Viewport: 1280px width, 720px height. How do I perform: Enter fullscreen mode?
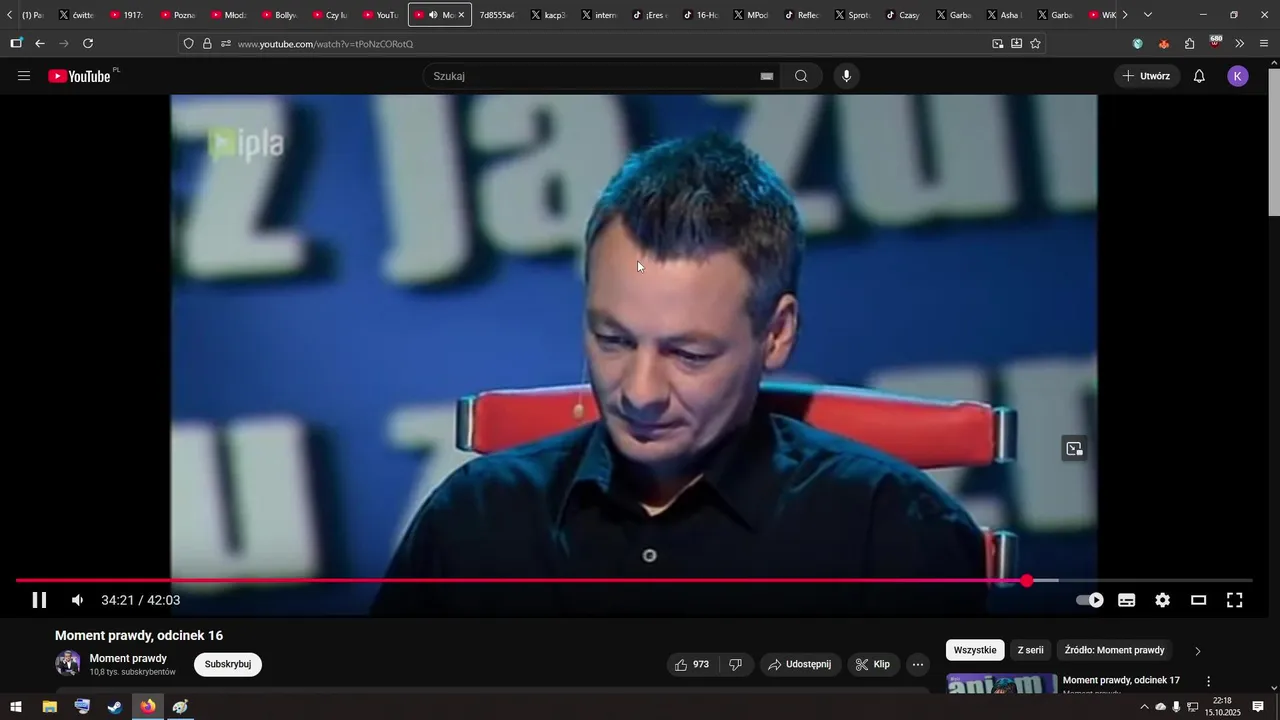pyautogui.click(x=1235, y=600)
